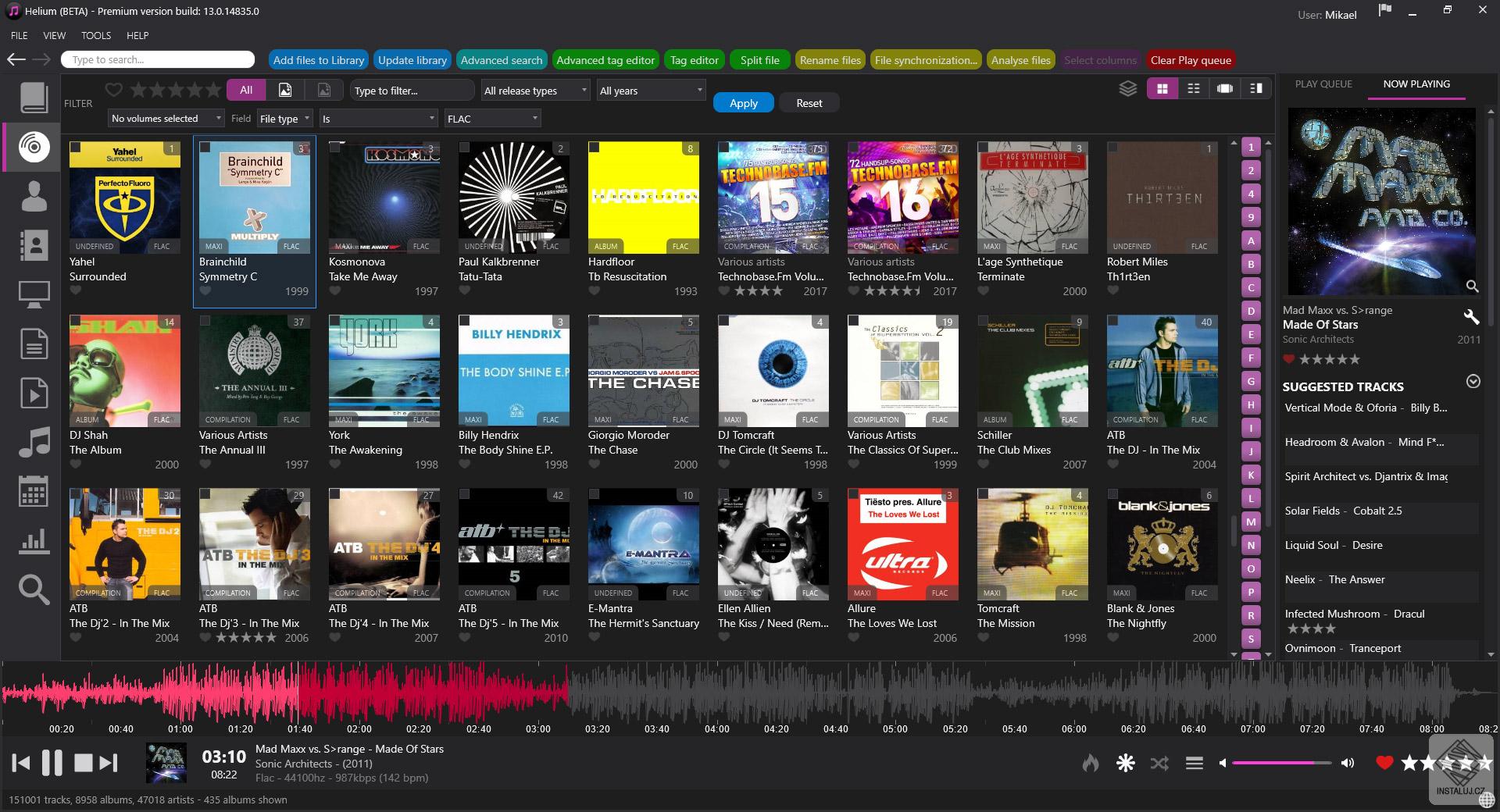1500x812 pixels.
Task: Open the Albums disc view in sidebar
Action: (34, 147)
